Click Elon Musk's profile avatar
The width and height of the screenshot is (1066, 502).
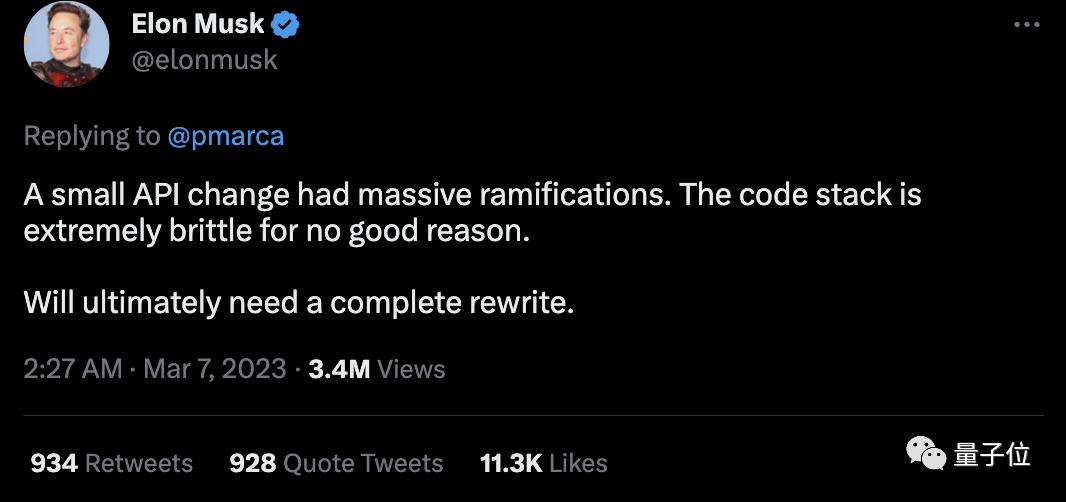(66, 44)
